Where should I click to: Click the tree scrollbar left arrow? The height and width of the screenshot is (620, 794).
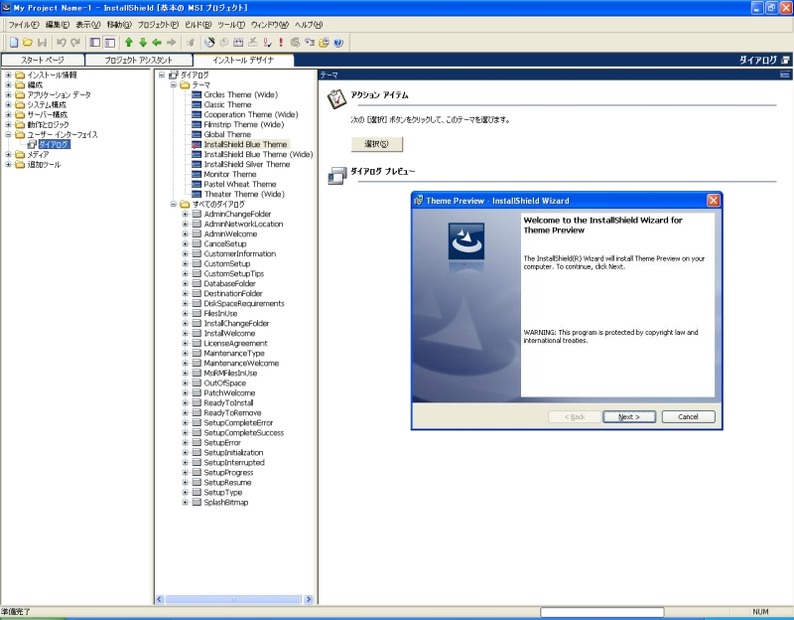160,600
